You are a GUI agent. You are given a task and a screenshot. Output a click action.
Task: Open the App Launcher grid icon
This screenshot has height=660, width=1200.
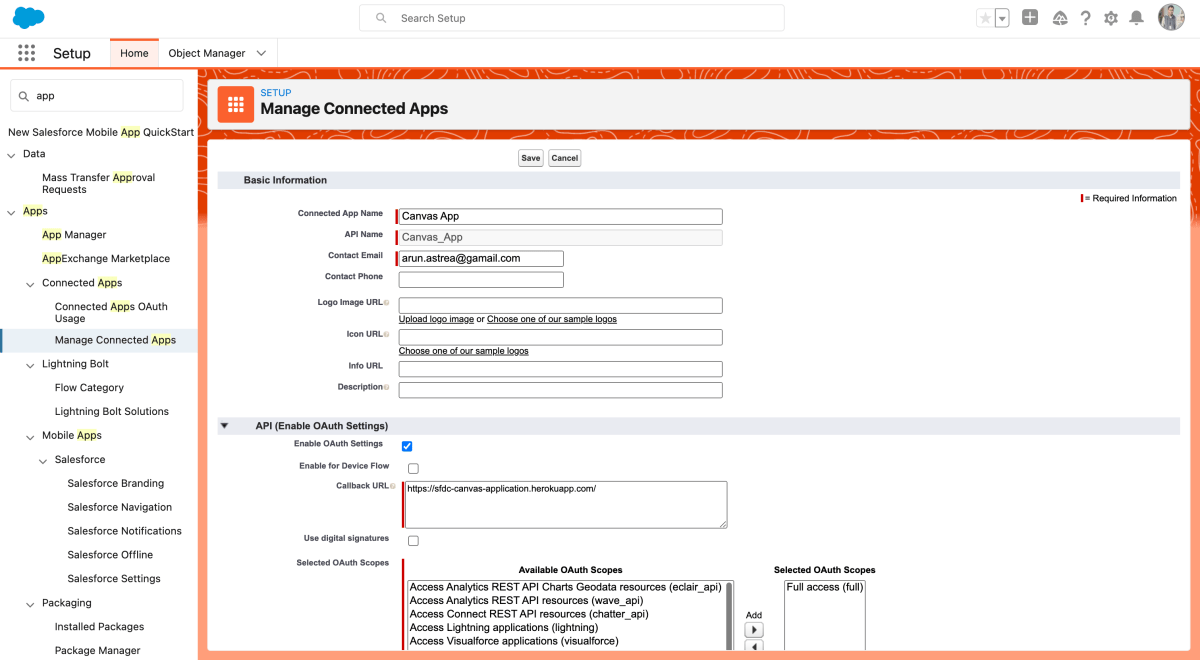[x=27, y=53]
